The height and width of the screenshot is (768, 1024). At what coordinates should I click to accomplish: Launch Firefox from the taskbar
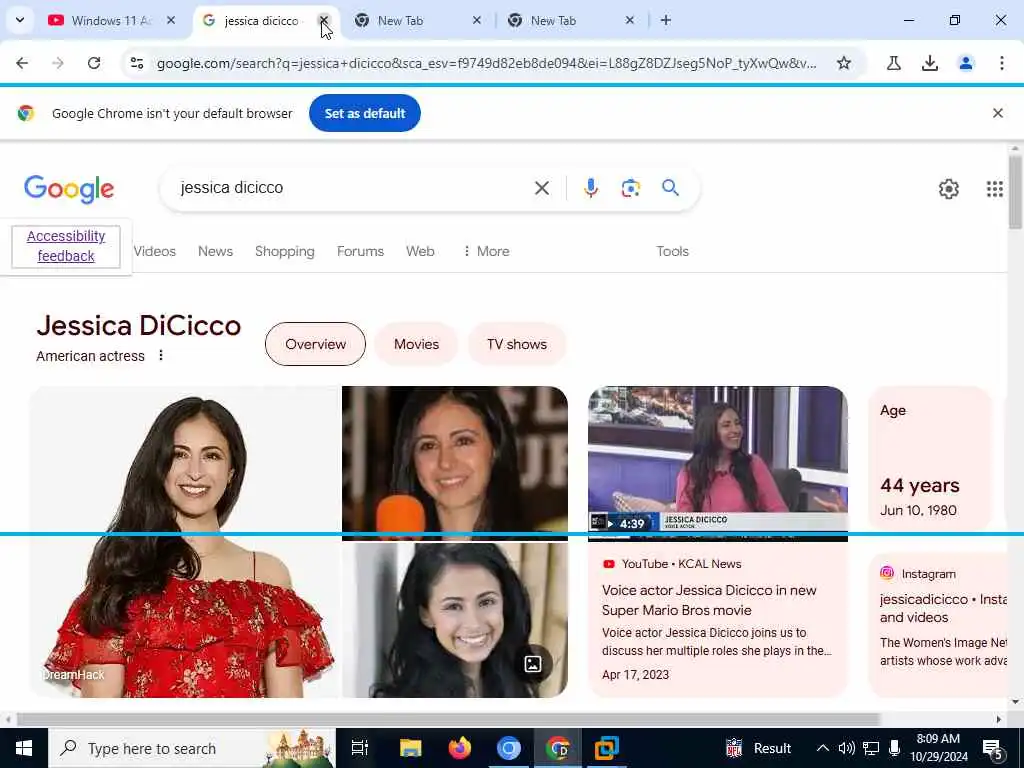pos(460,748)
